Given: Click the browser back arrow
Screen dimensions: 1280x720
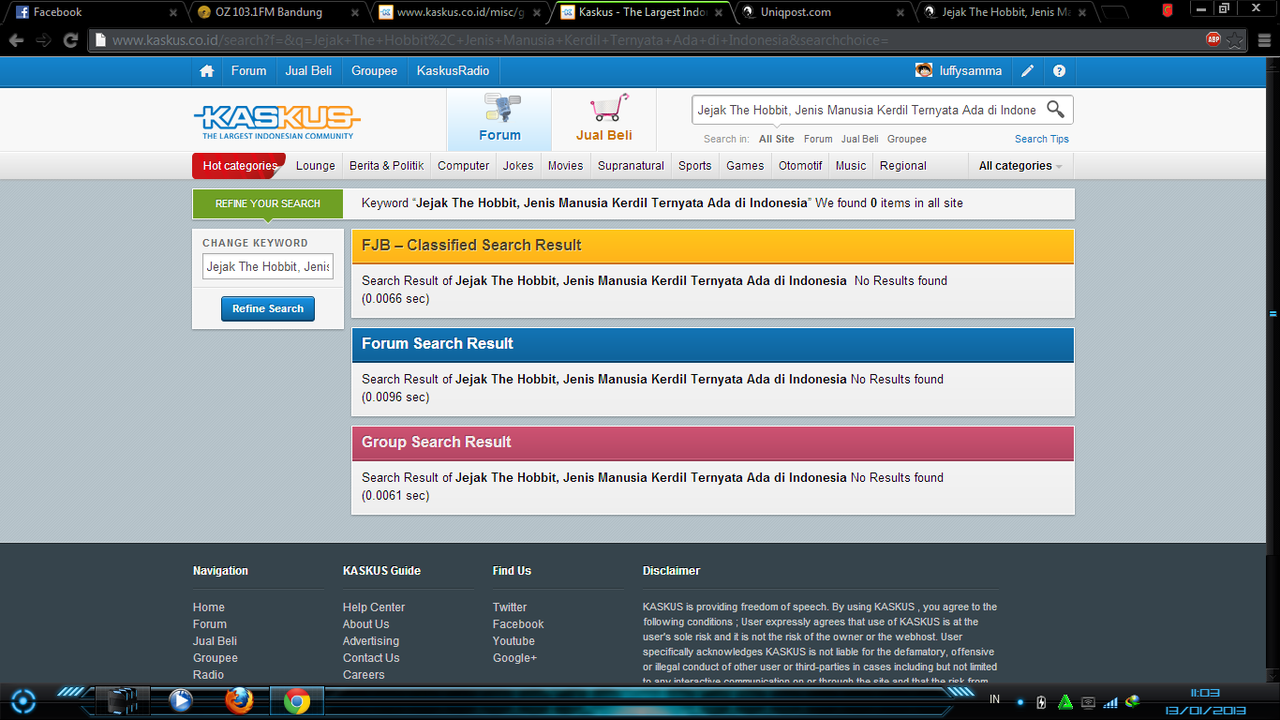Looking at the screenshot, I should (x=16, y=41).
